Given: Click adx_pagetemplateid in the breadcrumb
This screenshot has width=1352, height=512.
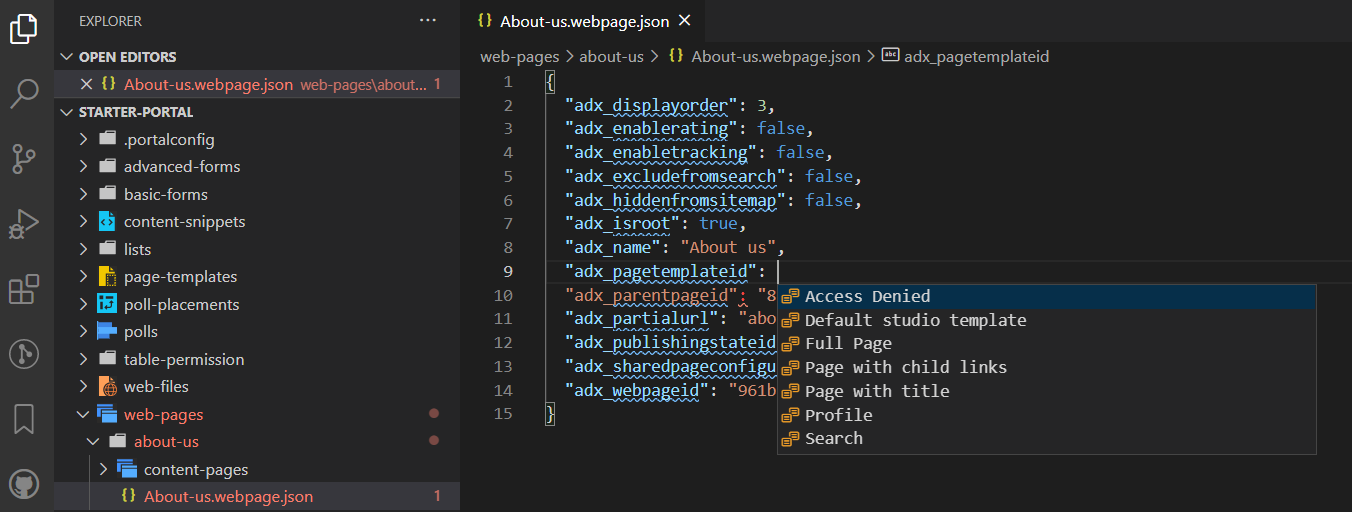Looking at the screenshot, I should [x=975, y=57].
